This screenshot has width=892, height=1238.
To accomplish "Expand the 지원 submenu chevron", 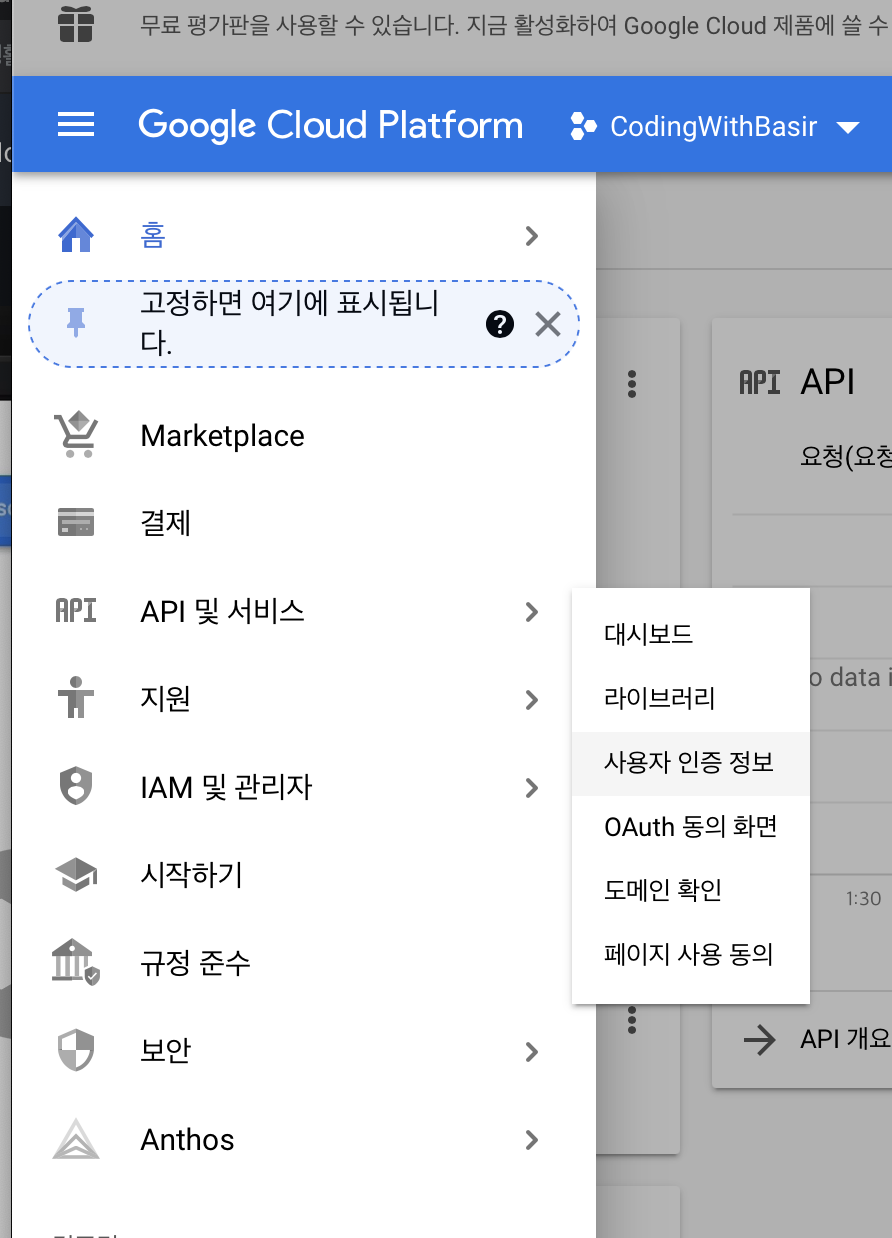I will [532, 700].
